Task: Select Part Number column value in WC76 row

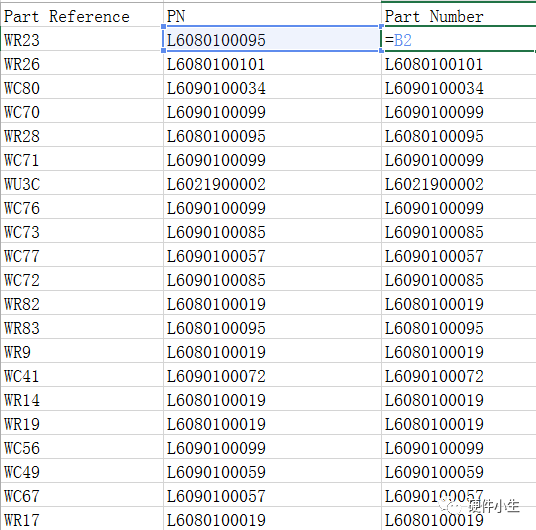Action: point(458,207)
